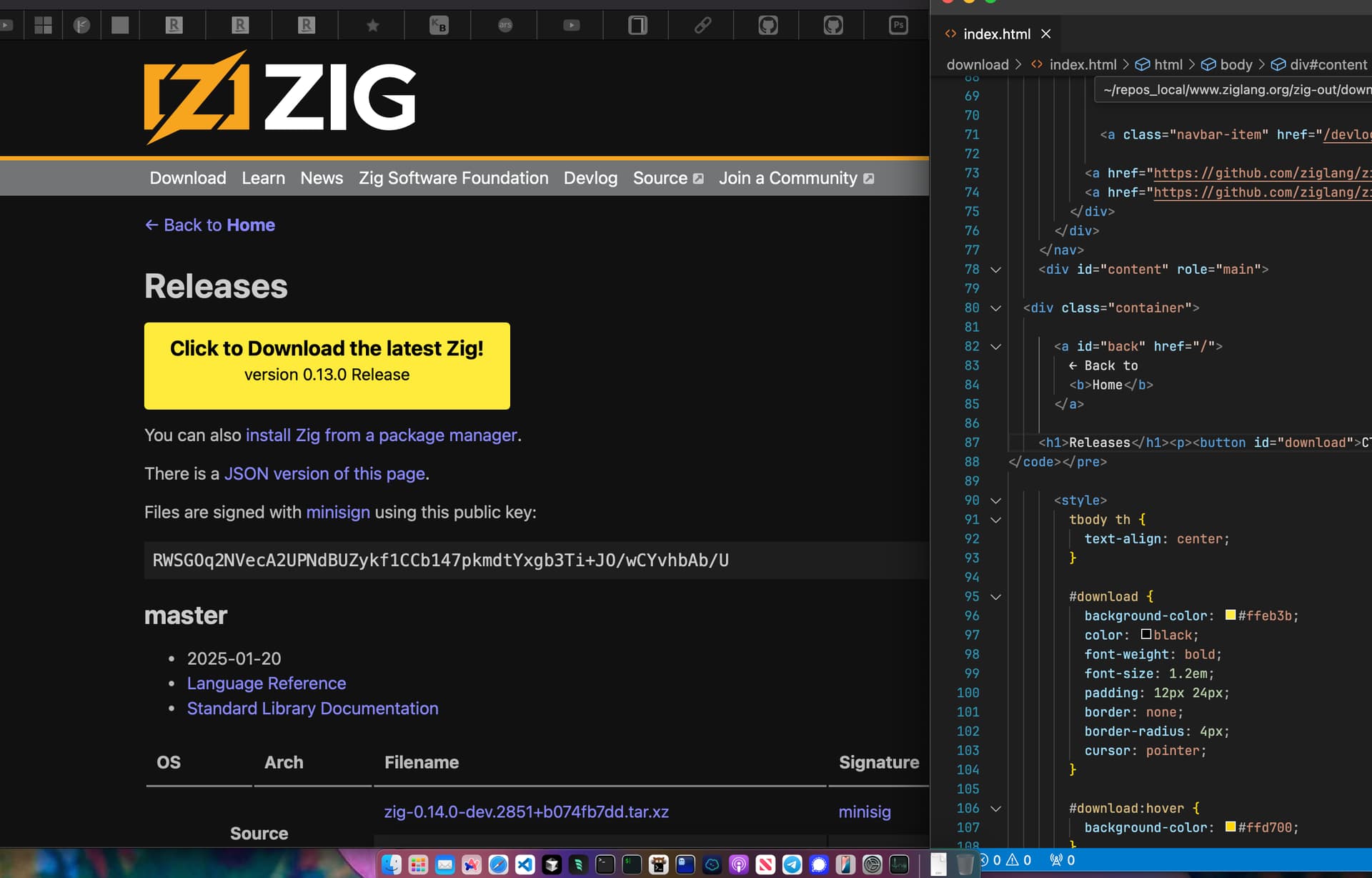
Task: Collapse the style block at line 90
Action: tap(995, 500)
